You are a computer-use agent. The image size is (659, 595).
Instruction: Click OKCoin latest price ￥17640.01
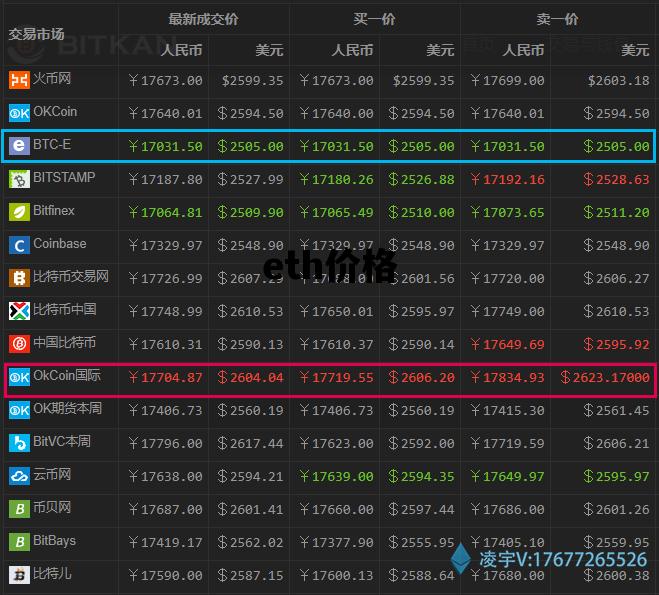[x=166, y=113]
